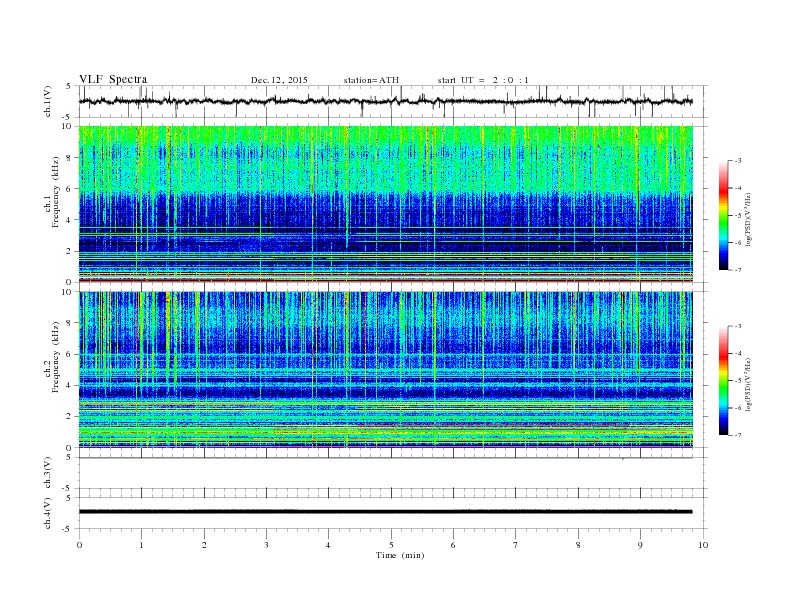Click the "0" time-axis tick label

click(x=79, y=545)
